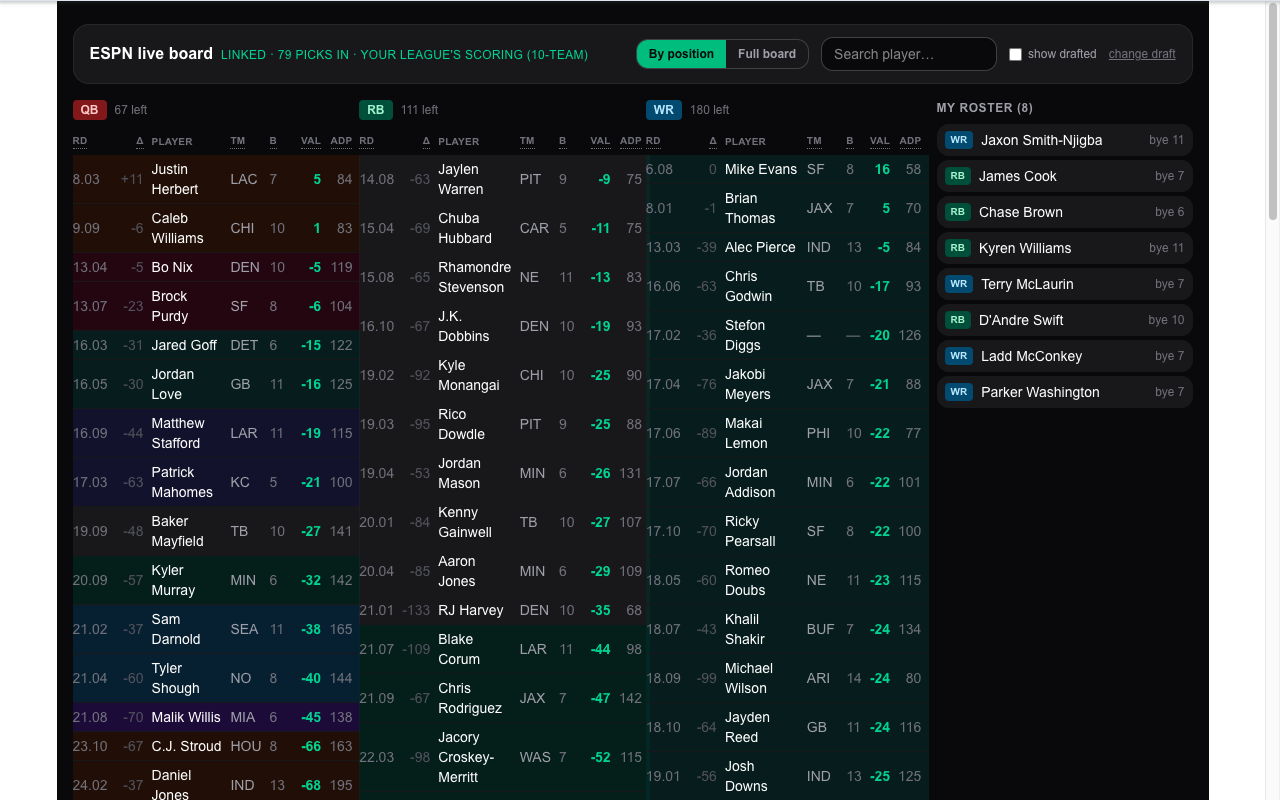Image resolution: width=1280 pixels, height=800 pixels.
Task: Select Jordan Mason row
Action: 502,473
